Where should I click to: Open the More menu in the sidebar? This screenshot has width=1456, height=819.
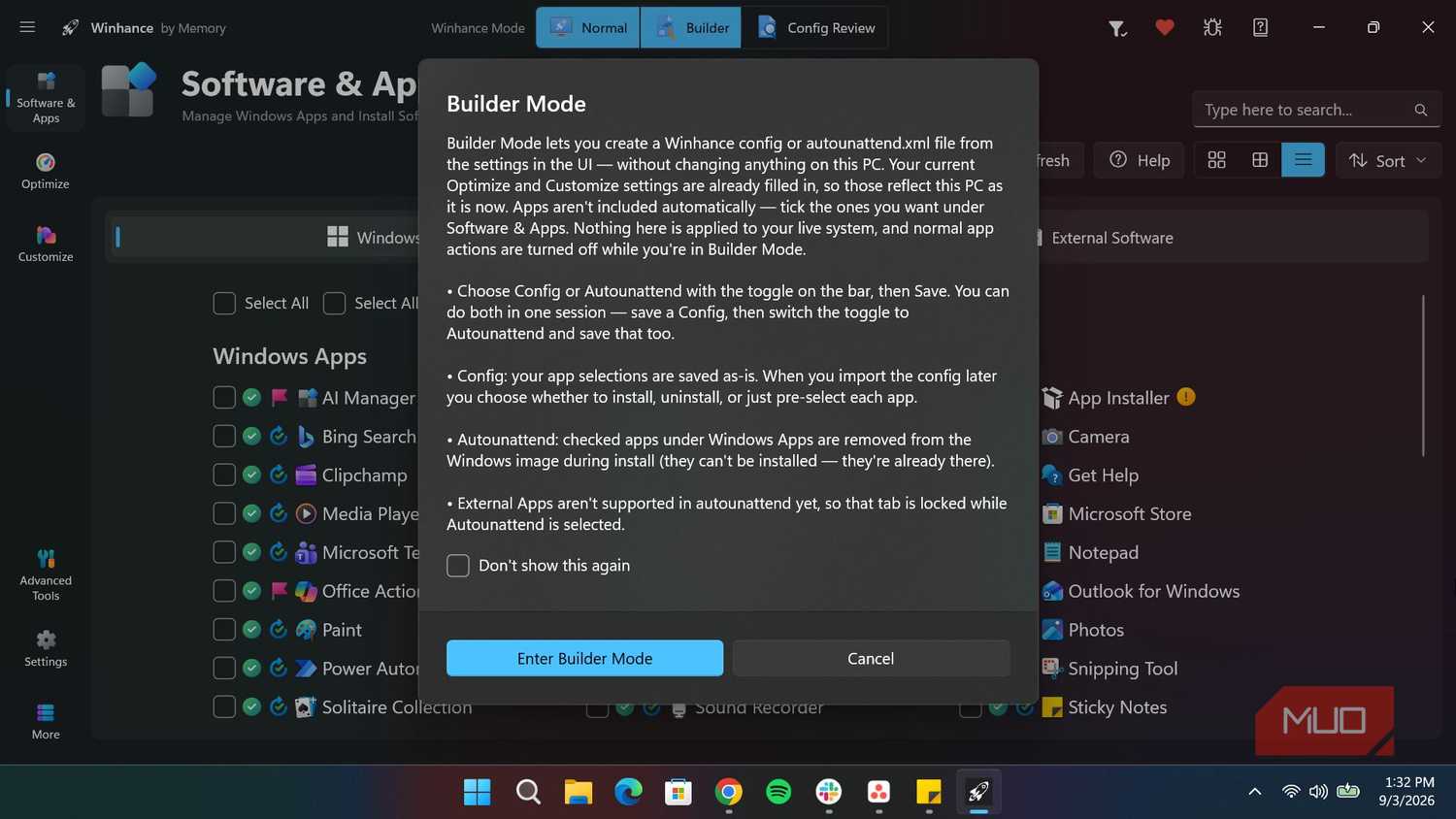click(46, 721)
